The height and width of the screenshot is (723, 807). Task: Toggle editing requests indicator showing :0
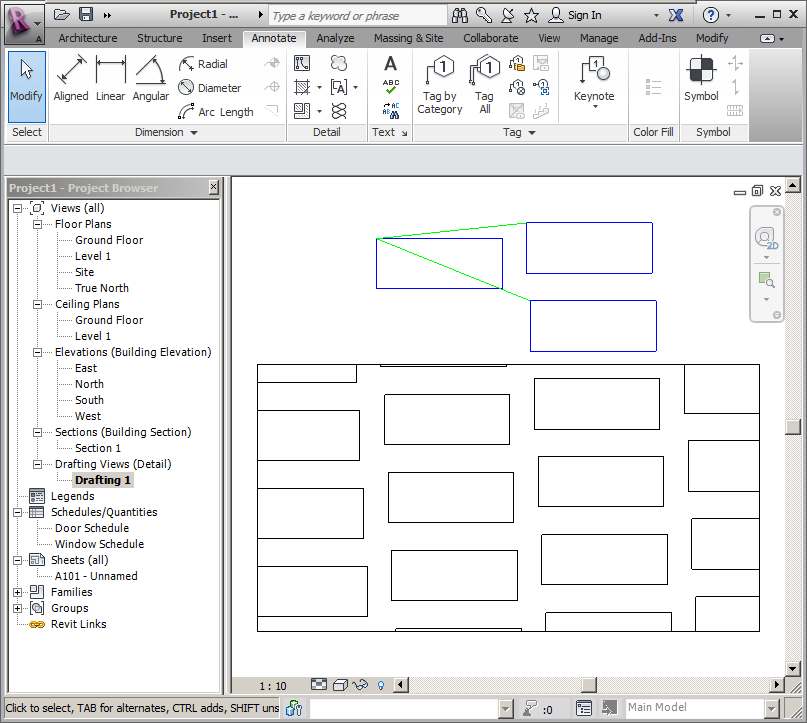pos(538,709)
